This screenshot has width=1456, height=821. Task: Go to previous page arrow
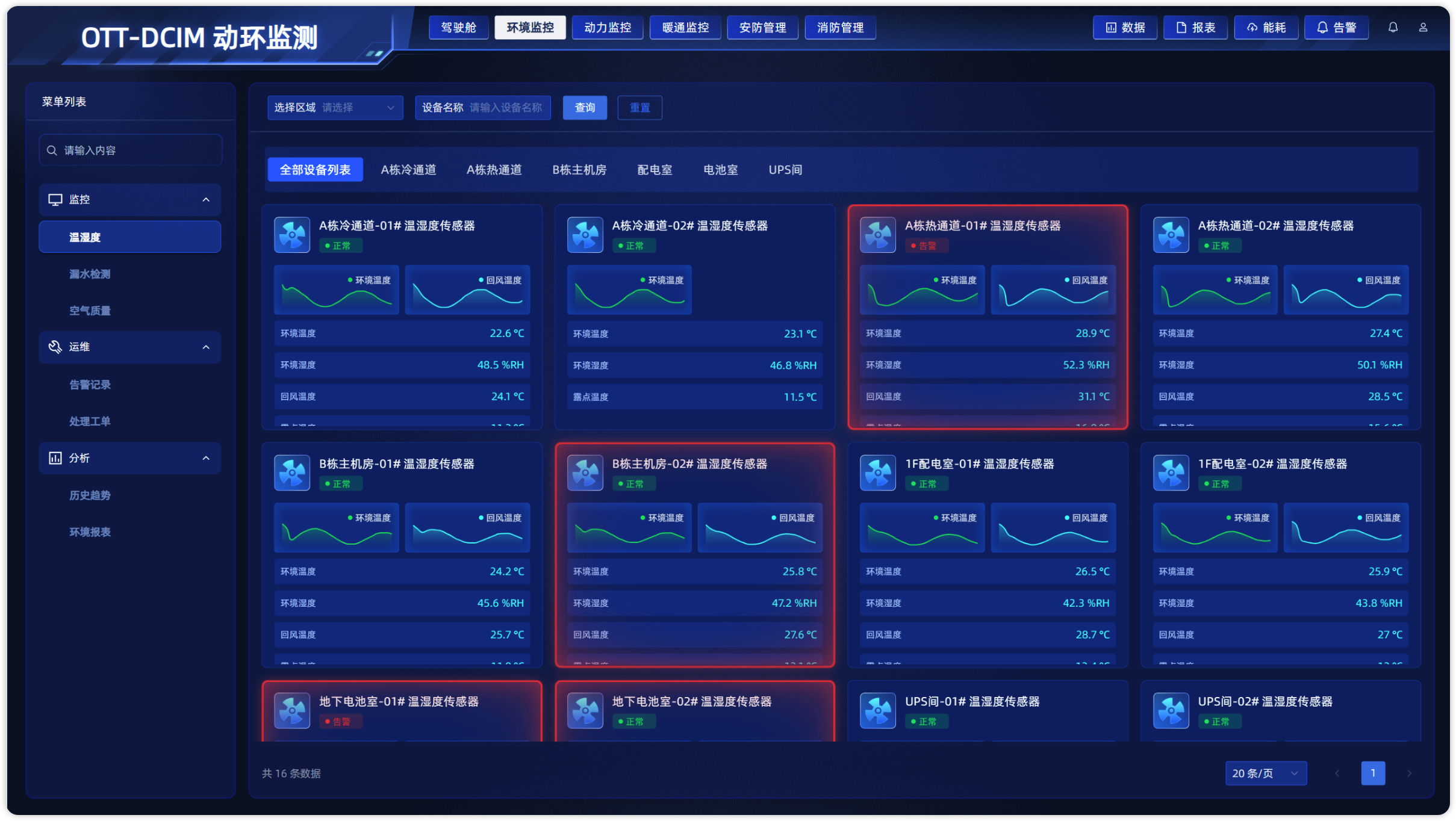(x=1337, y=773)
